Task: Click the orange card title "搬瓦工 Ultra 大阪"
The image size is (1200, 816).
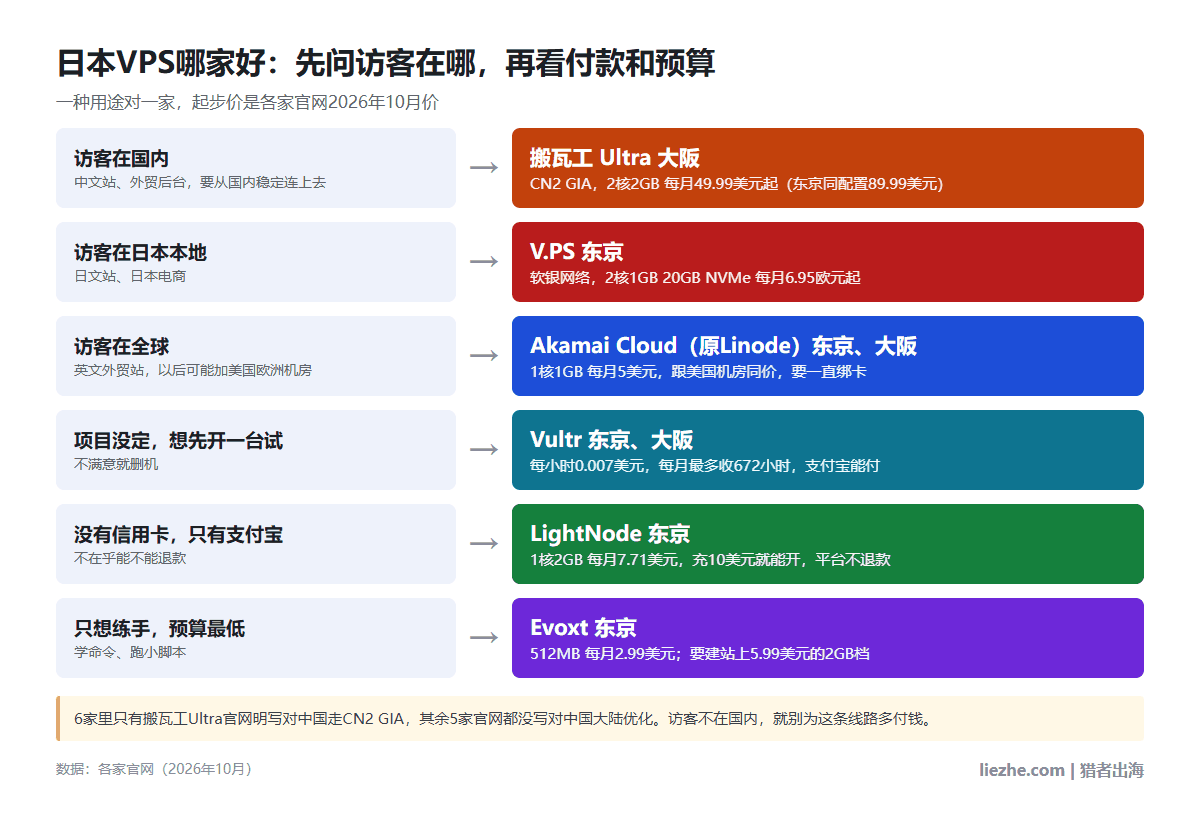Action: coord(615,157)
